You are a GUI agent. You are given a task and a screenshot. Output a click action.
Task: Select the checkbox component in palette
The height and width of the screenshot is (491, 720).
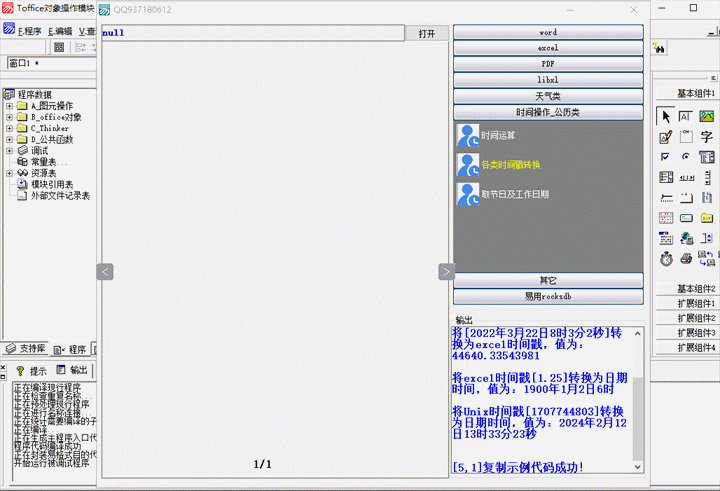click(x=666, y=157)
